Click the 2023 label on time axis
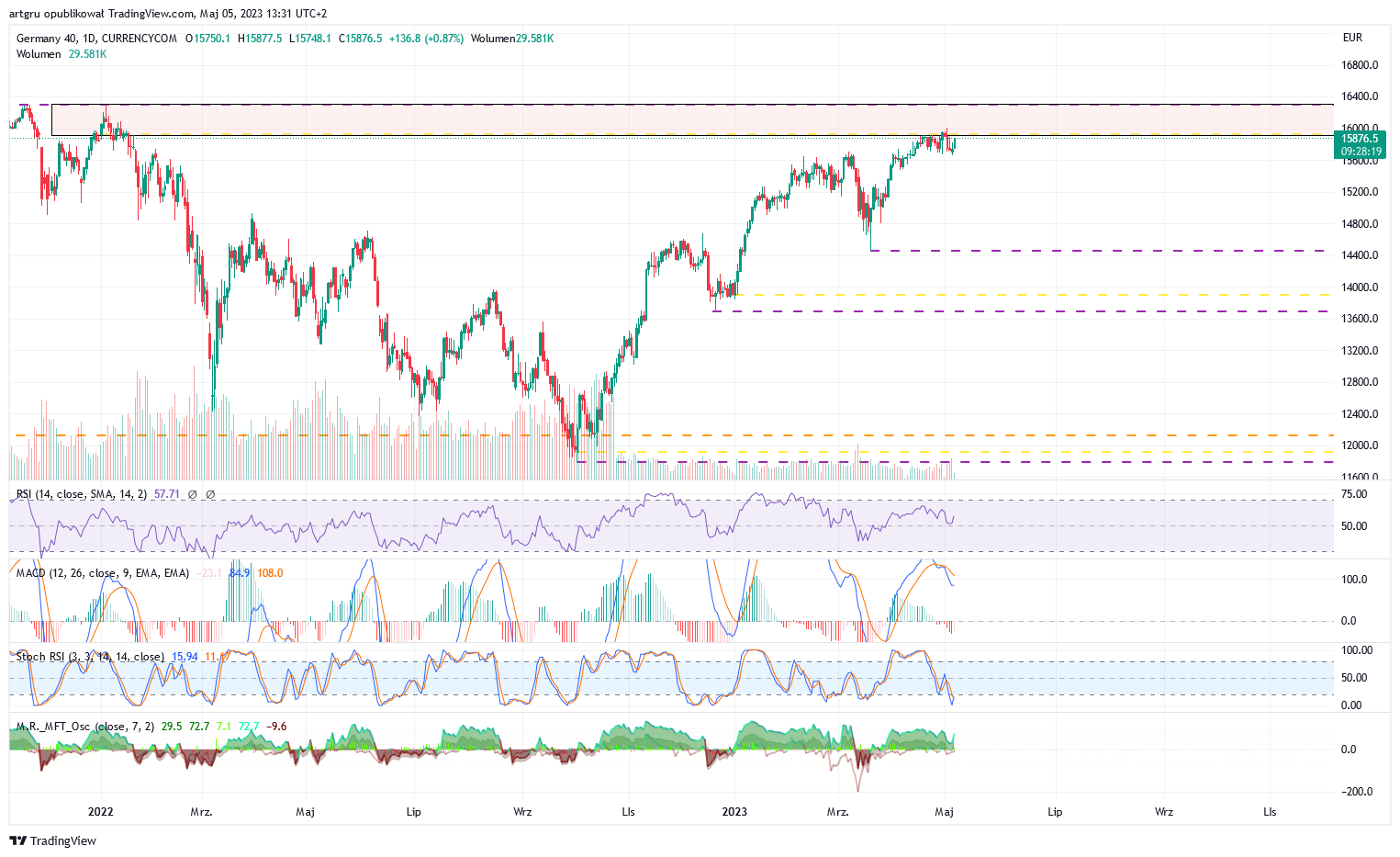Image resolution: width=1400 pixels, height=857 pixels. click(x=734, y=811)
